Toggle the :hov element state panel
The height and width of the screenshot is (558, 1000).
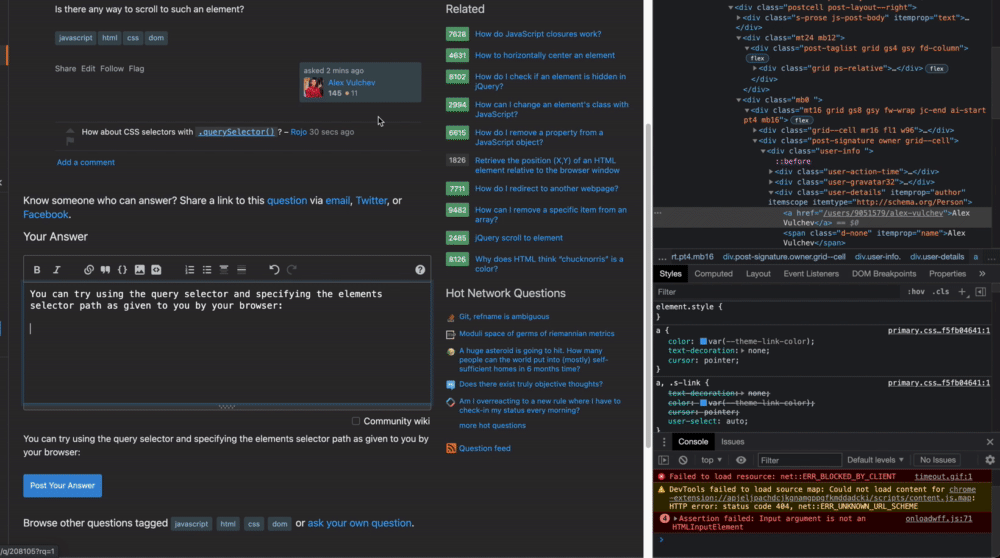coord(916,292)
